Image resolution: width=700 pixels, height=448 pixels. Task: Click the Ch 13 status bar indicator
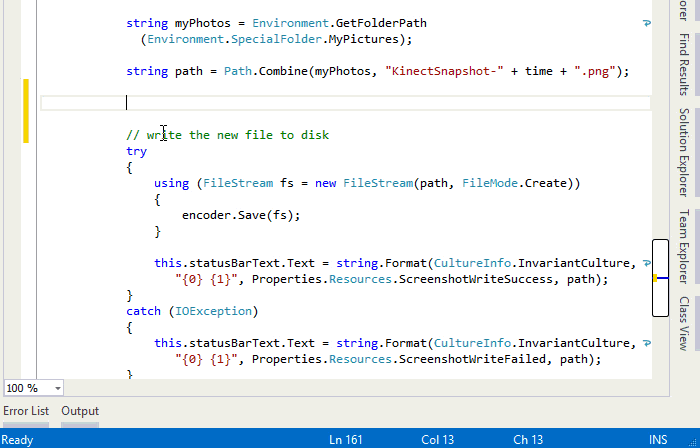click(528, 440)
